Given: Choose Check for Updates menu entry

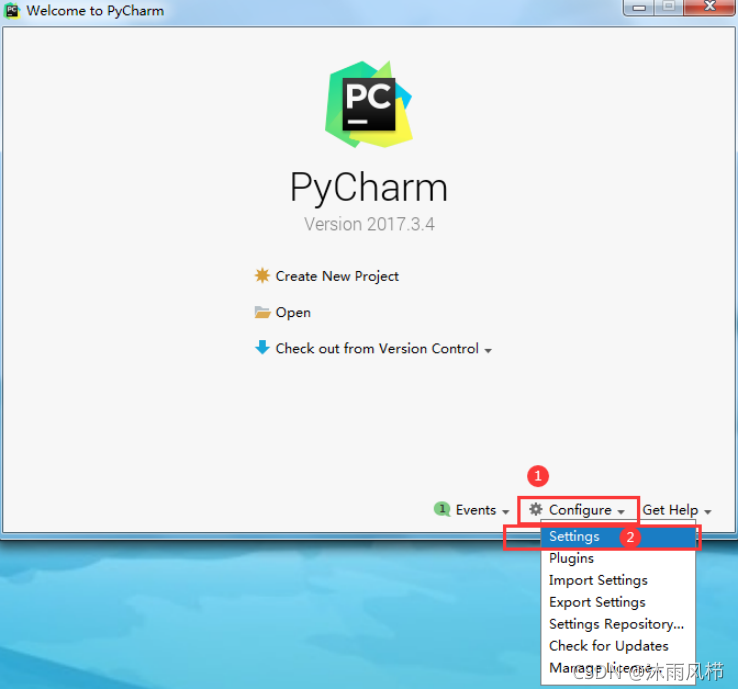Looking at the screenshot, I should (618, 646).
